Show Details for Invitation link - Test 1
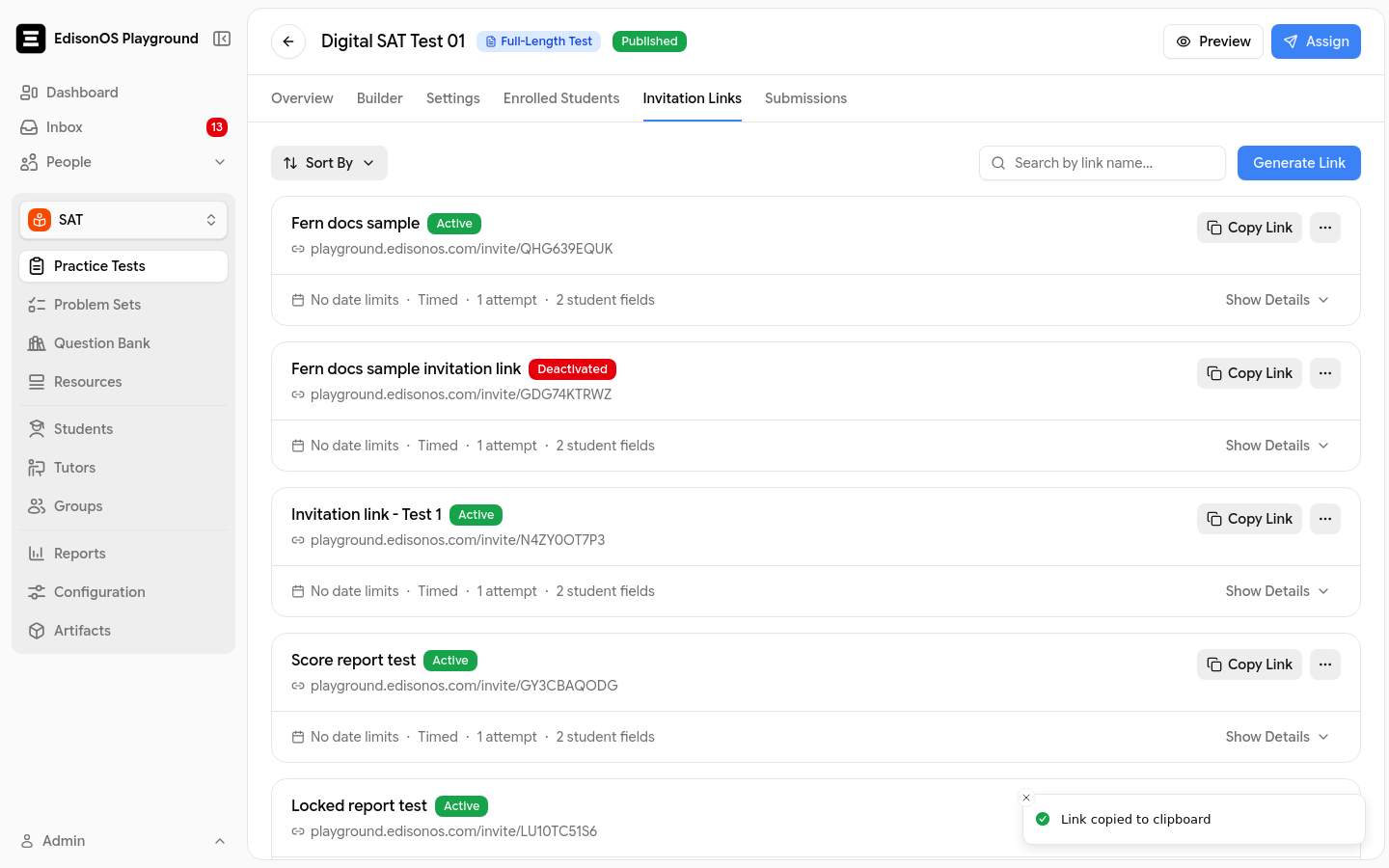This screenshot has width=1389, height=868. click(1277, 591)
